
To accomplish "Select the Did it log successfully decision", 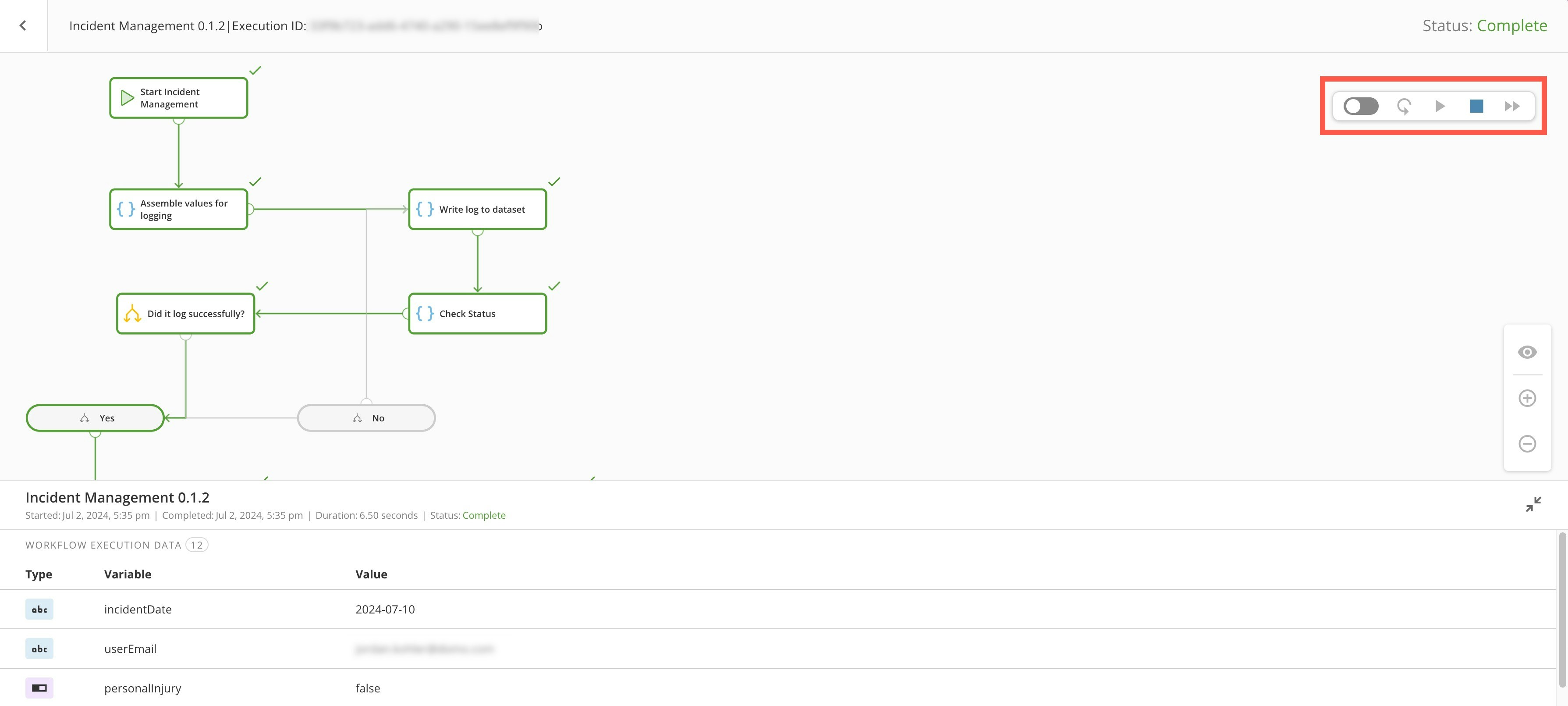I will coord(186,314).
